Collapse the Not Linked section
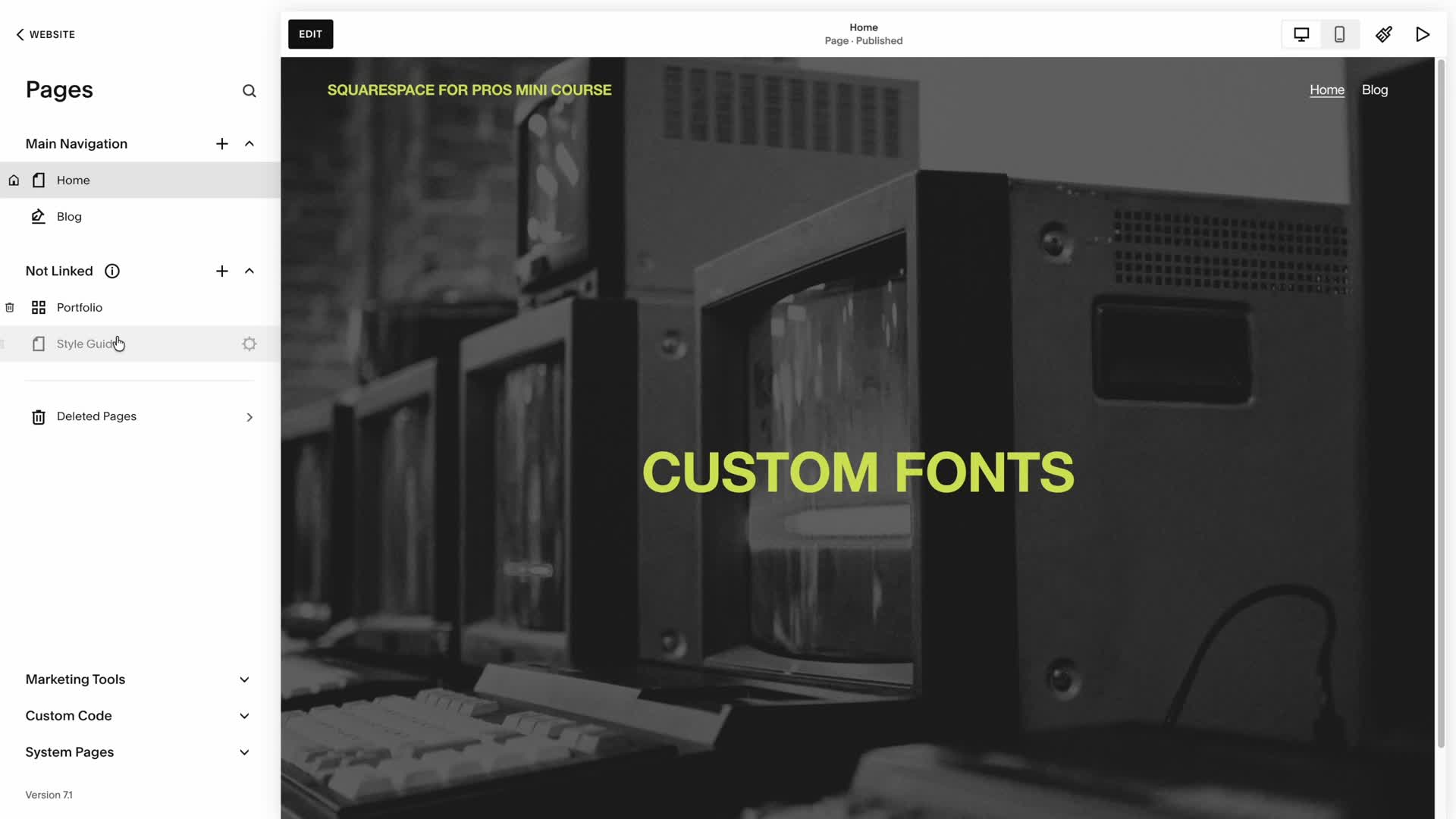Screen dimensions: 1456x819 (249, 271)
